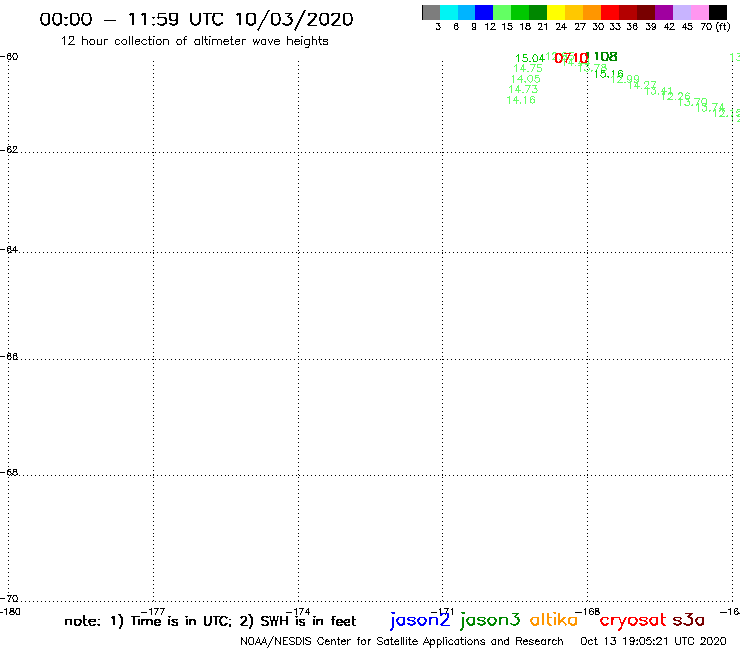Viewport: 740px width, 650px height.
Task: Select the light green legend swatch before 15
Action: click(502, 12)
